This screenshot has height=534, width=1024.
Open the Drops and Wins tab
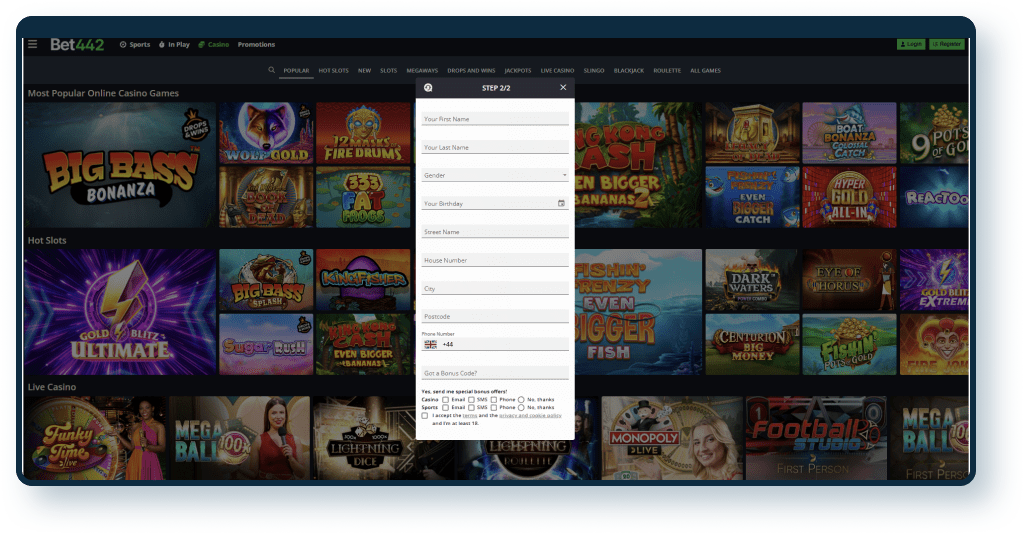tap(471, 71)
